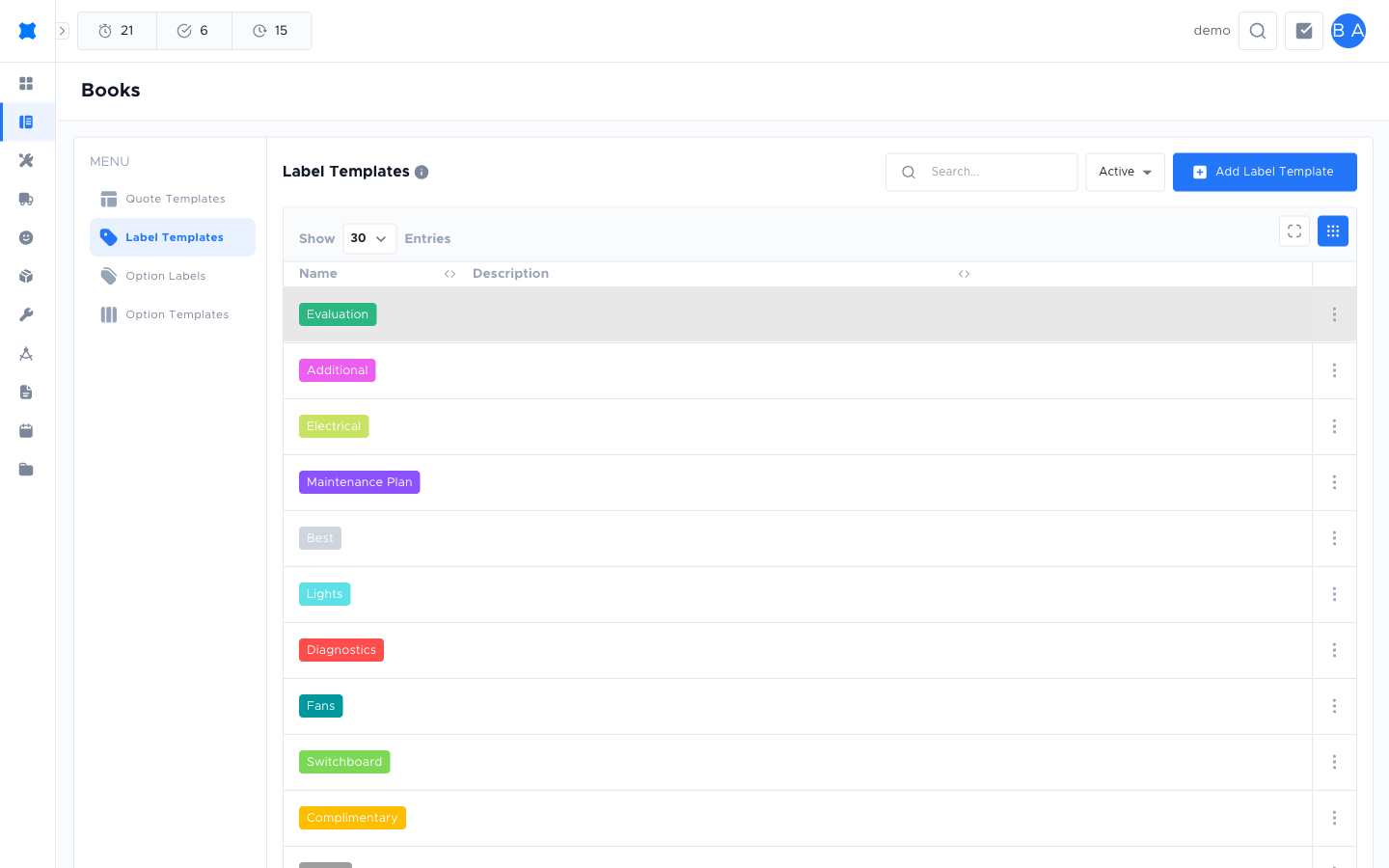Open the dashboard grid icon in sidebar
Viewport: 1389px width, 868px height.
point(26,84)
